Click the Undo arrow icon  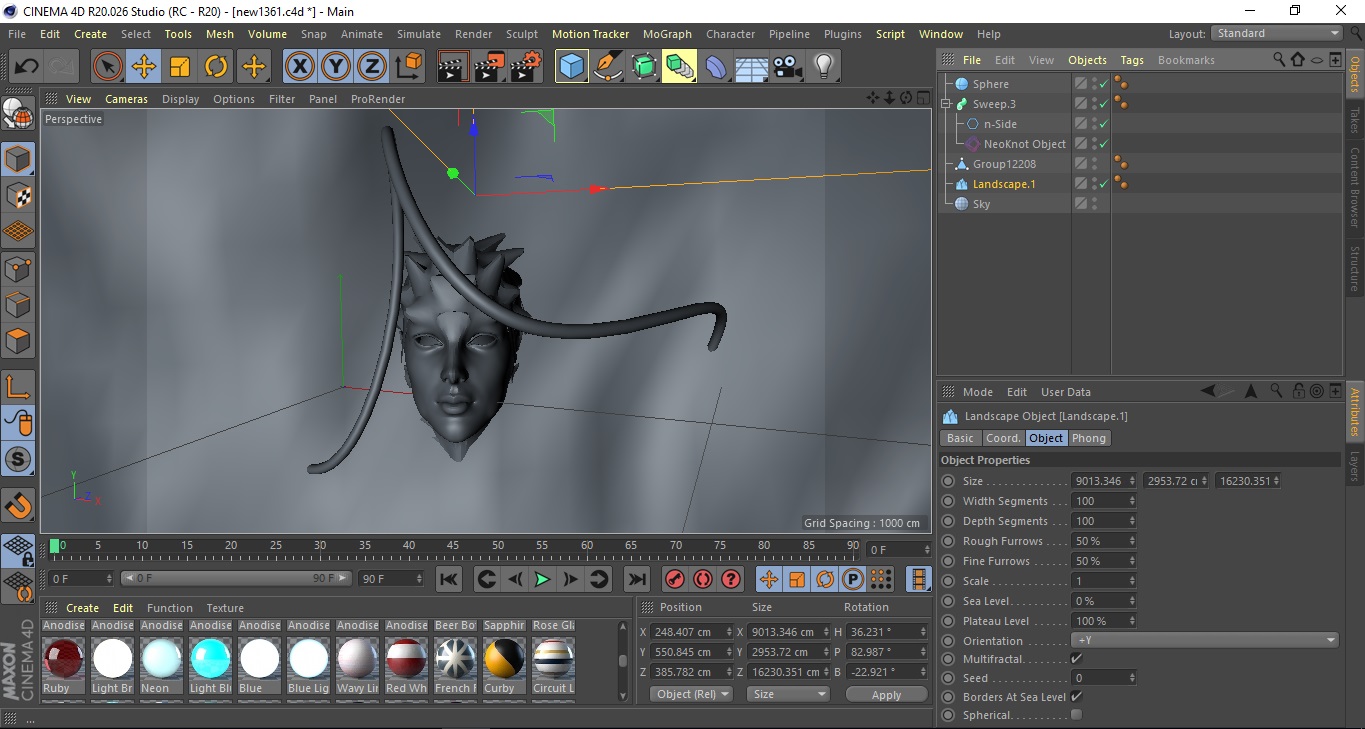pos(26,67)
